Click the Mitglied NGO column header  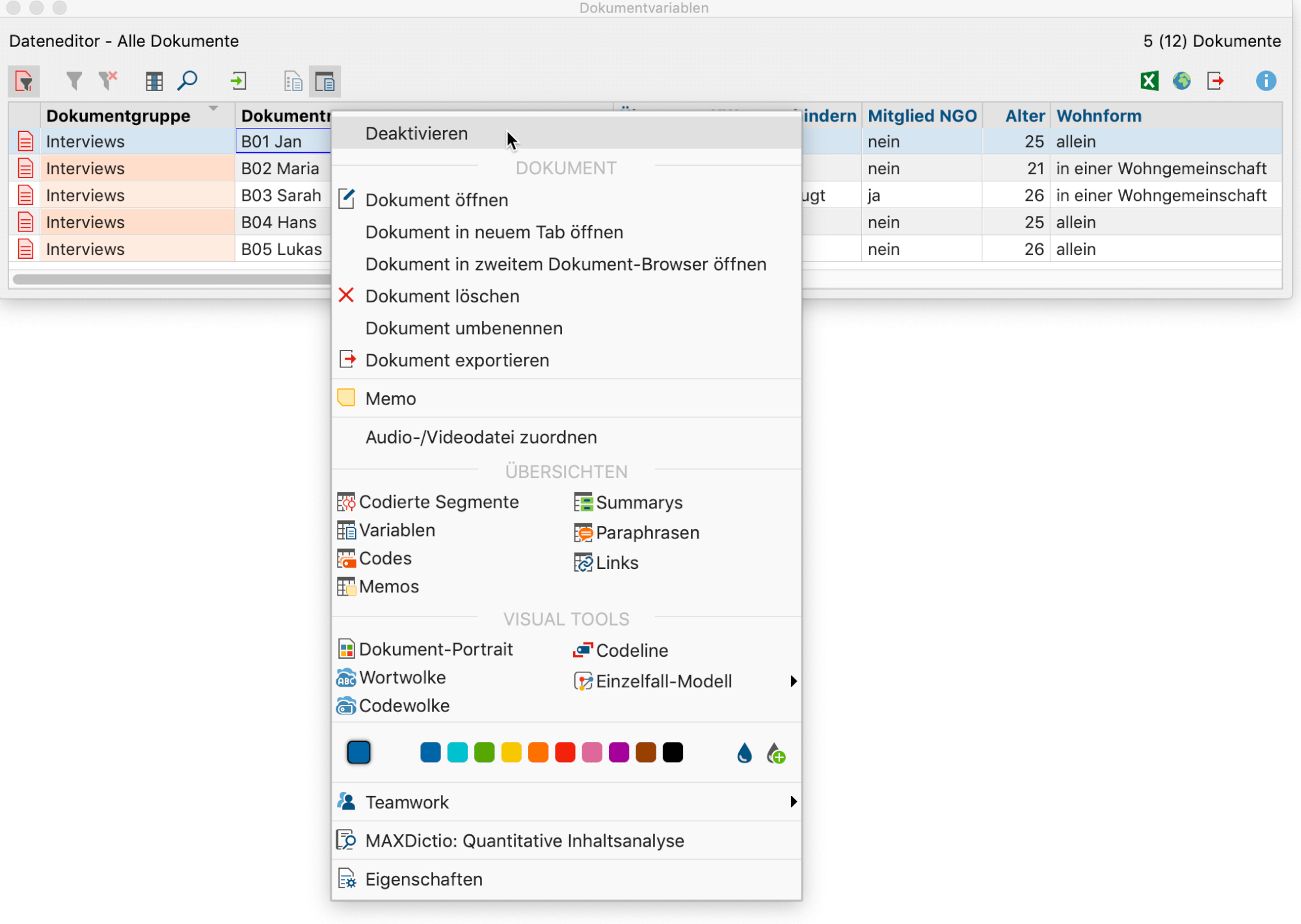coord(922,116)
